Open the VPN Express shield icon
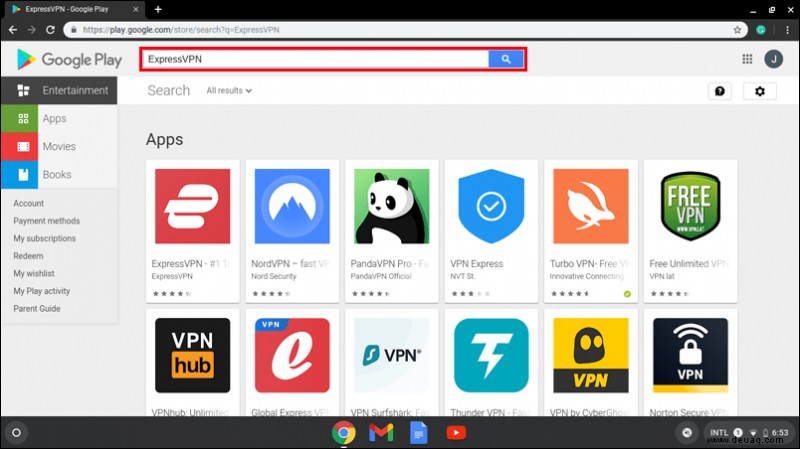Viewport: 800px width, 449px height. point(491,206)
